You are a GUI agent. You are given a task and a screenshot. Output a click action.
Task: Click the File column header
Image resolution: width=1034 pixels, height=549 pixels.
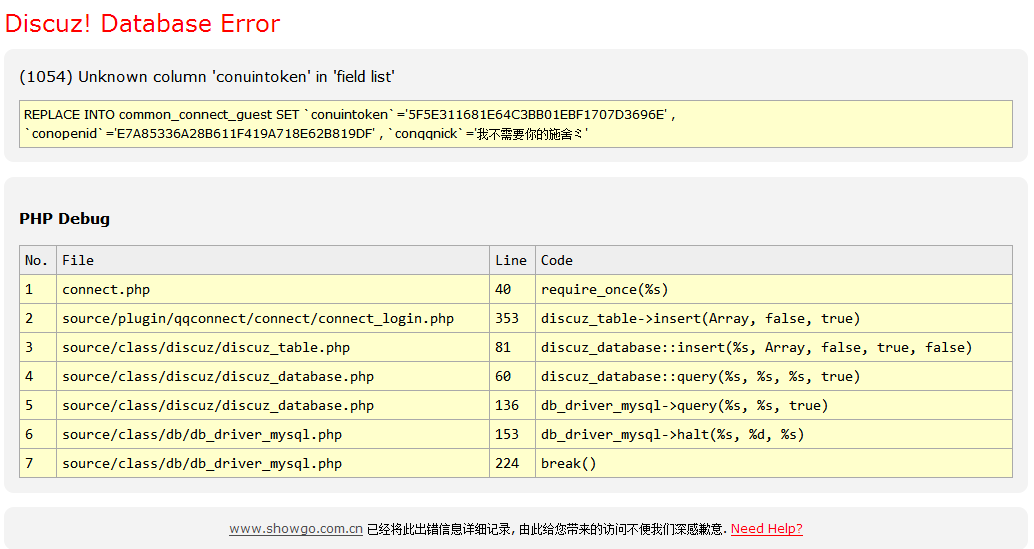273,260
